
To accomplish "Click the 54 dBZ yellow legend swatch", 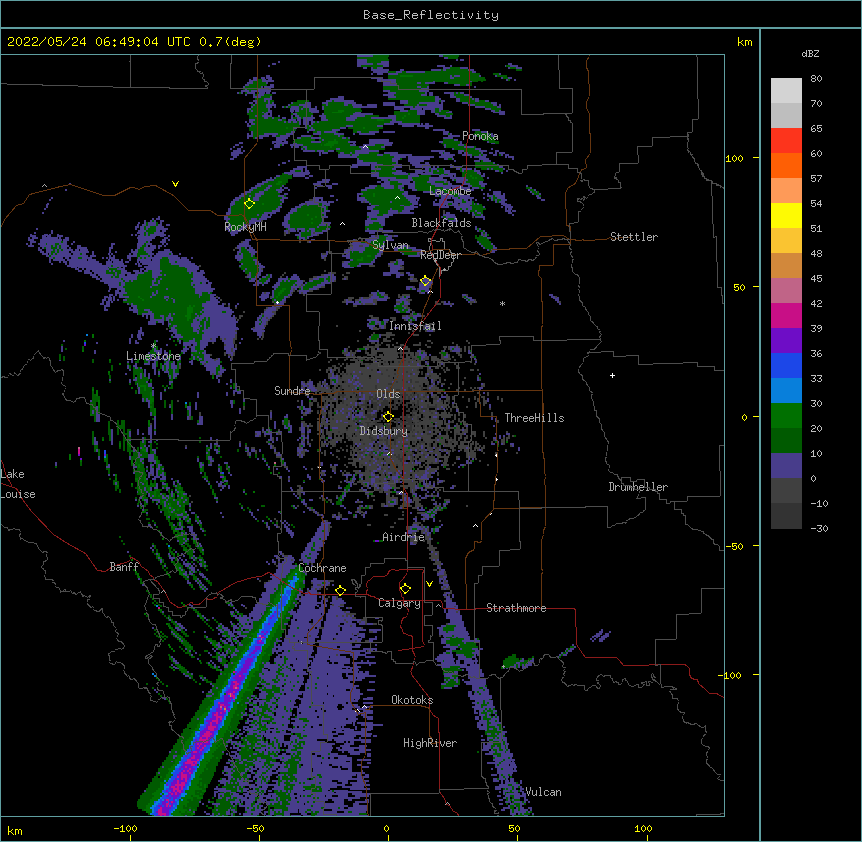I will 786,215.
